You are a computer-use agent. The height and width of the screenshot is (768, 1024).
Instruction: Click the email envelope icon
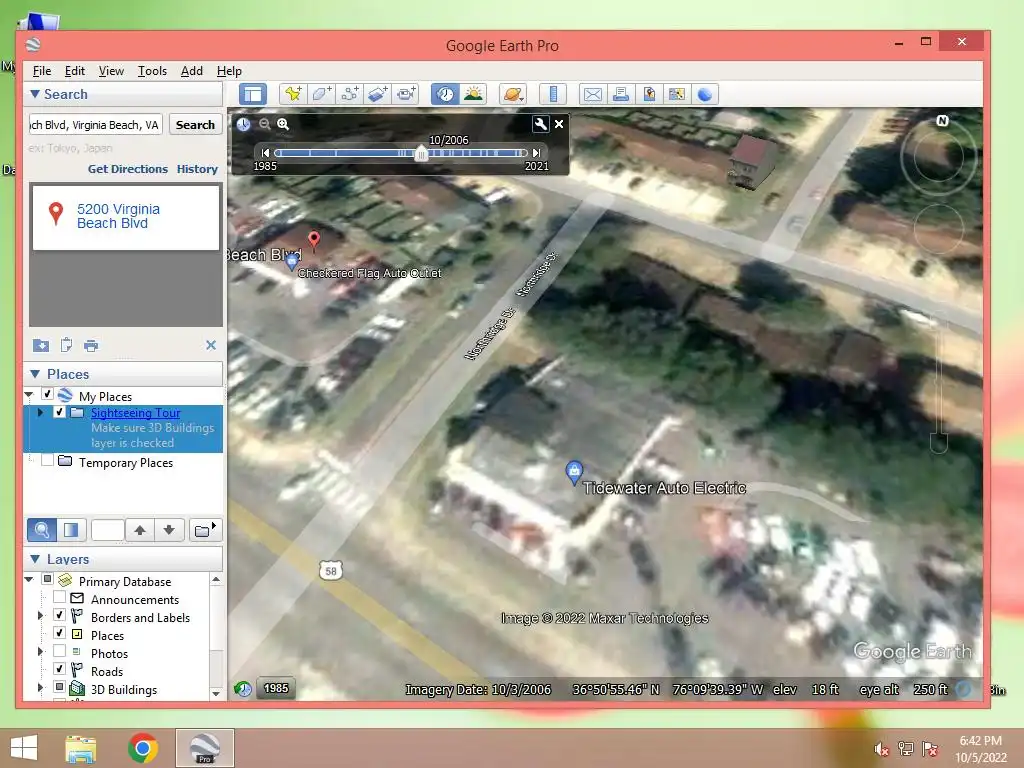click(x=593, y=94)
